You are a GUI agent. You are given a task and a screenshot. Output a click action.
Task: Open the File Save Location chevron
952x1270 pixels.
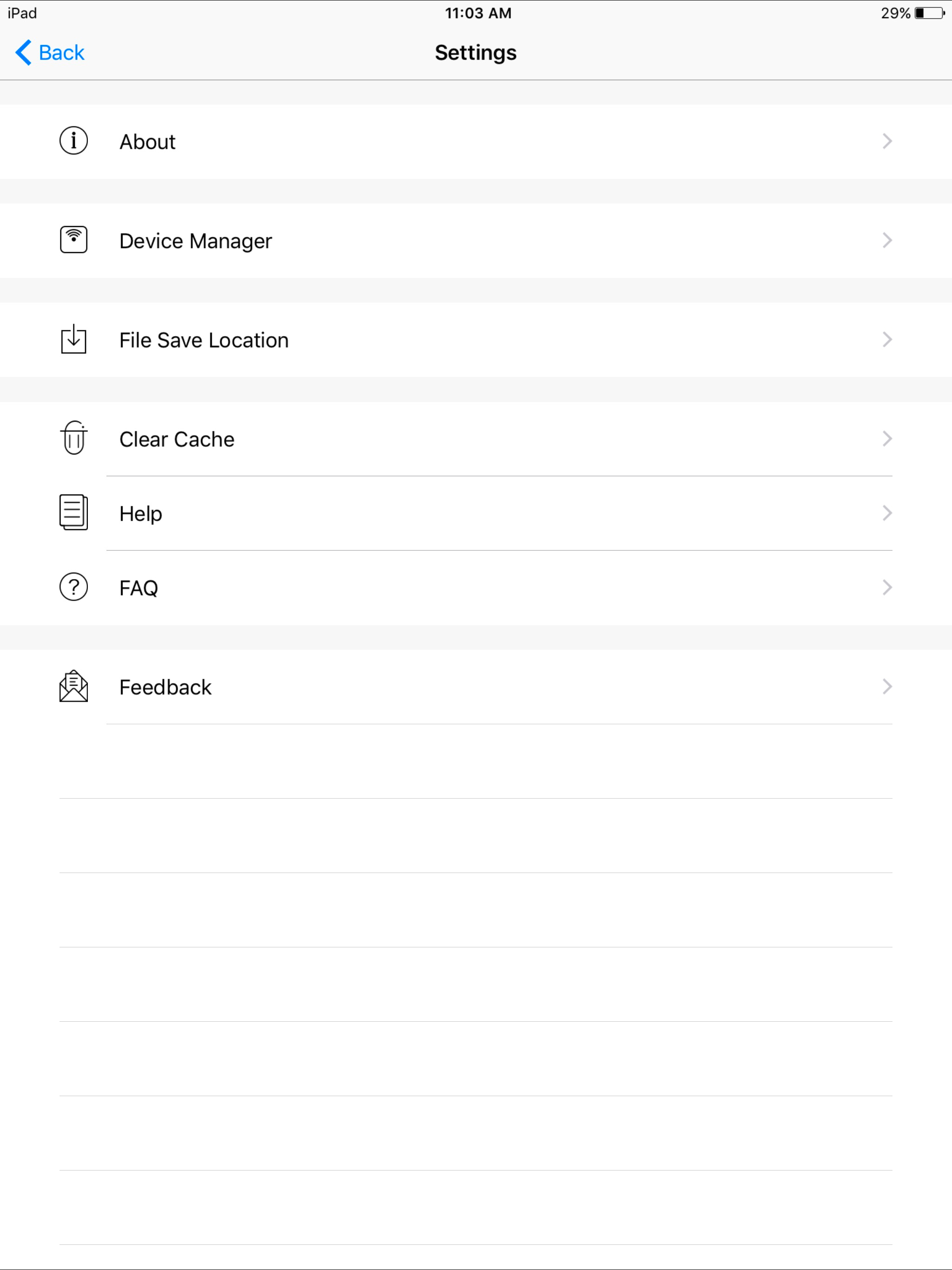pyautogui.click(x=887, y=340)
